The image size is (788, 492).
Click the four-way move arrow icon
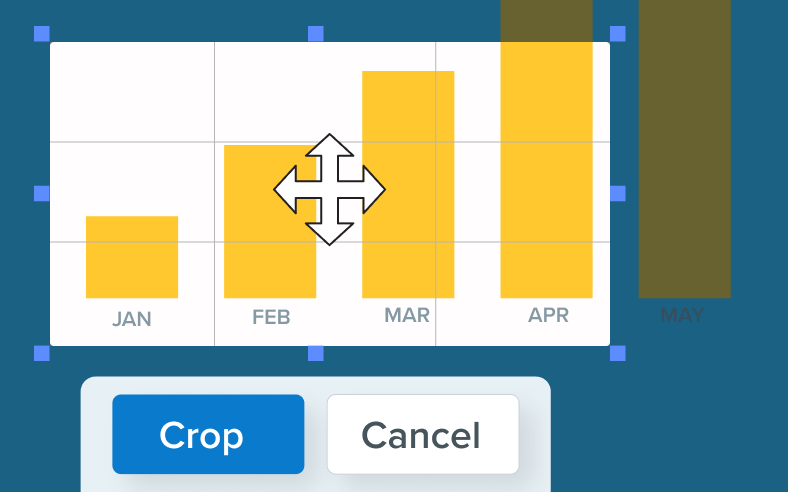(329, 189)
